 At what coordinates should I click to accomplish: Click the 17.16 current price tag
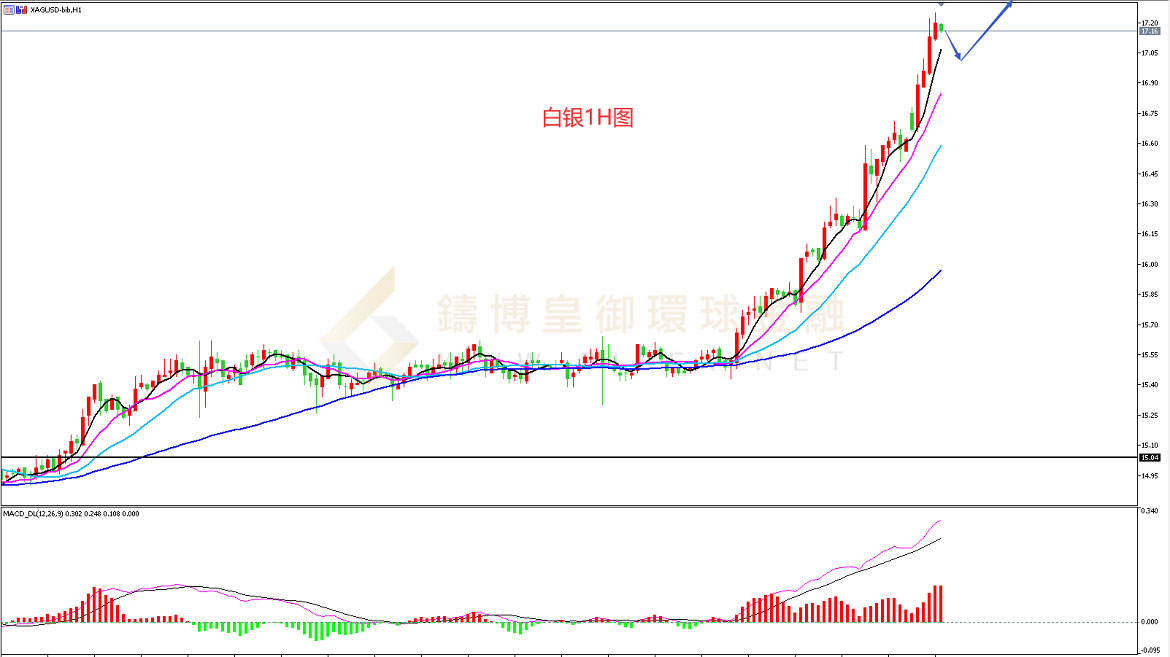1148,31
